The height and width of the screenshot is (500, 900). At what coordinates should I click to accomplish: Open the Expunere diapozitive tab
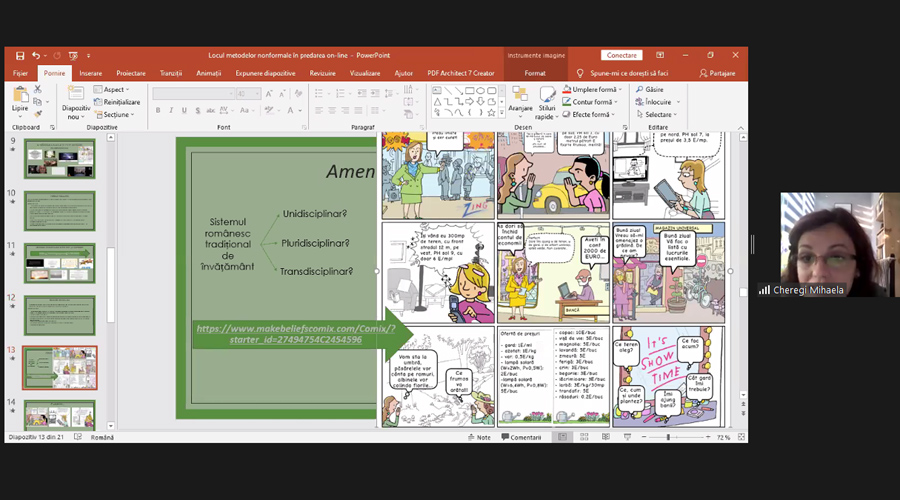point(265,73)
